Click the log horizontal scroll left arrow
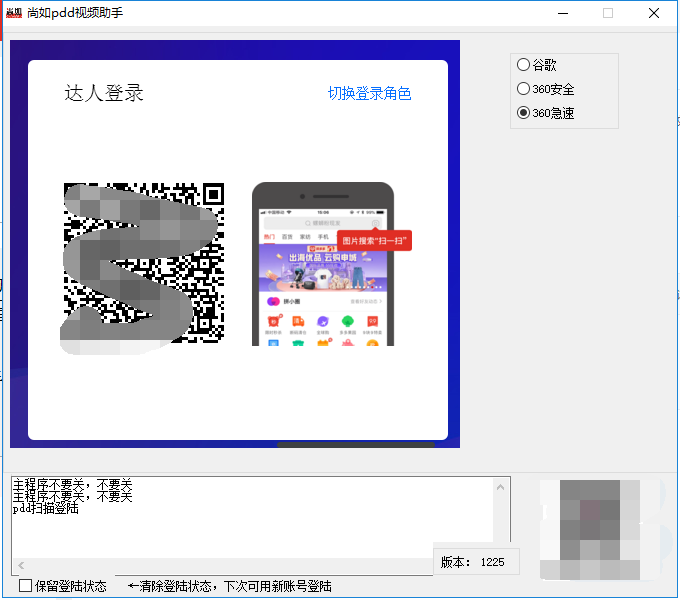This screenshot has height=600, width=680. coord(21,565)
